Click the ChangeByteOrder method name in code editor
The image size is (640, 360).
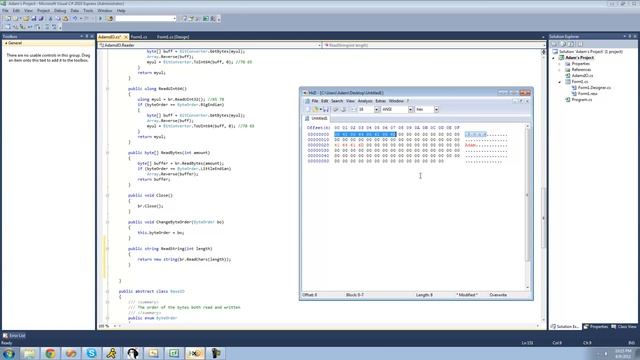pos(173,222)
